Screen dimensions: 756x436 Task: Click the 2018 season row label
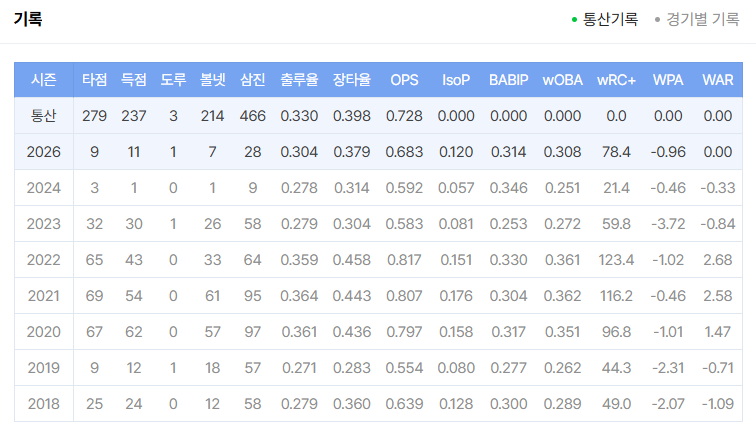(44, 404)
